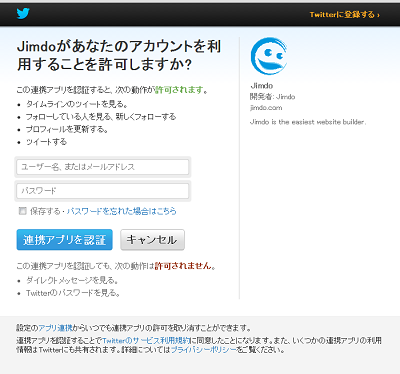Click the 開発者: Jimdo developer text
400x374 pixels.
(272, 97)
